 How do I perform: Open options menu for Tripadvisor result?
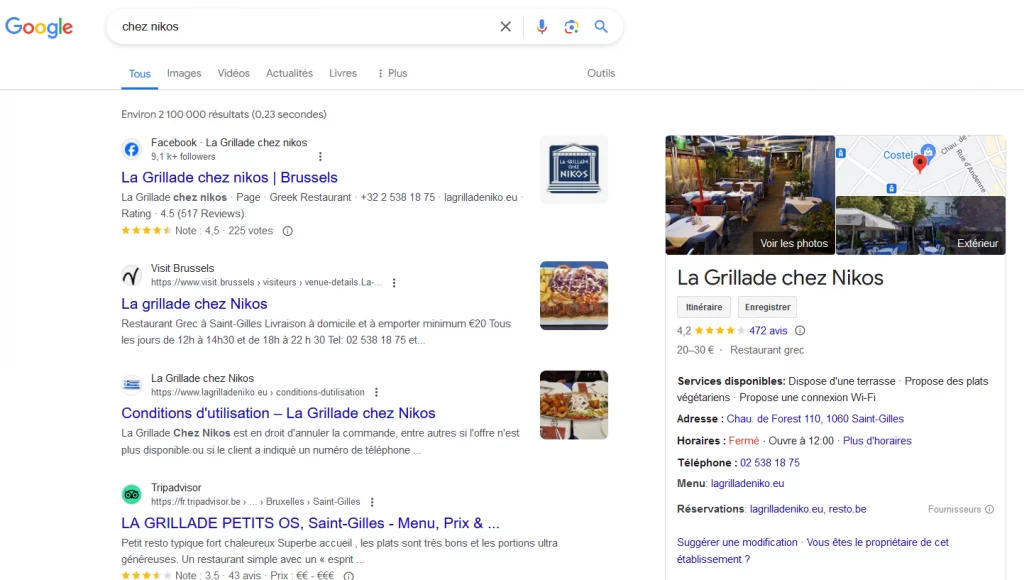[x=372, y=502]
